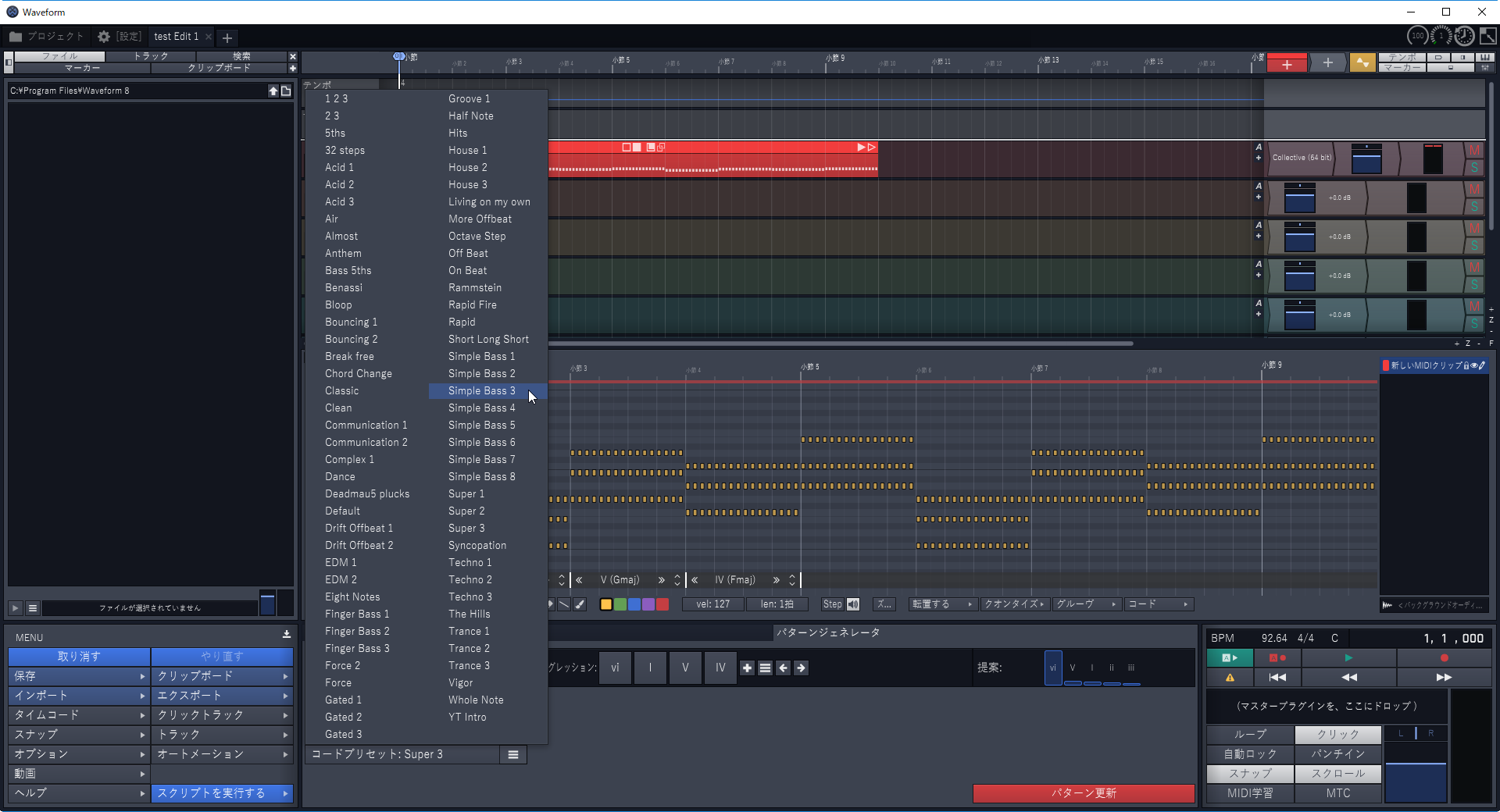The height and width of the screenshot is (812, 1500).
Task: Toggle the スナップ snap button
Action: pos(1250,774)
